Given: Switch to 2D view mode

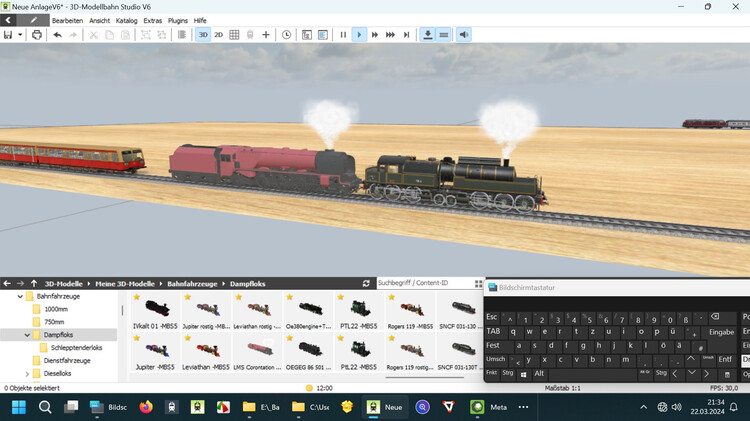Looking at the screenshot, I should (219, 35).
